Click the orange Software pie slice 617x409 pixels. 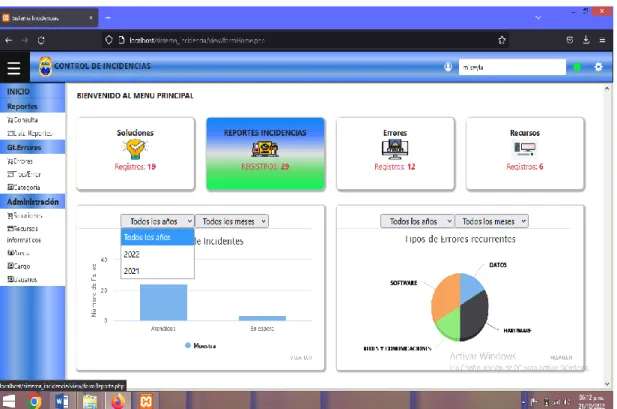coord(445,297)
